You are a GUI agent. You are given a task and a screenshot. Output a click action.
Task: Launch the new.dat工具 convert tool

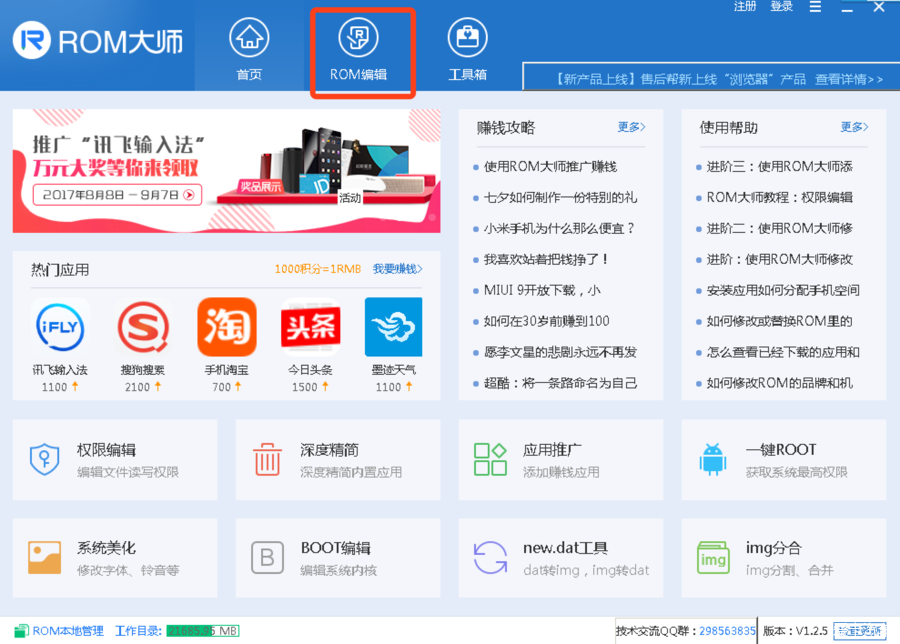(x=561, y=558)
